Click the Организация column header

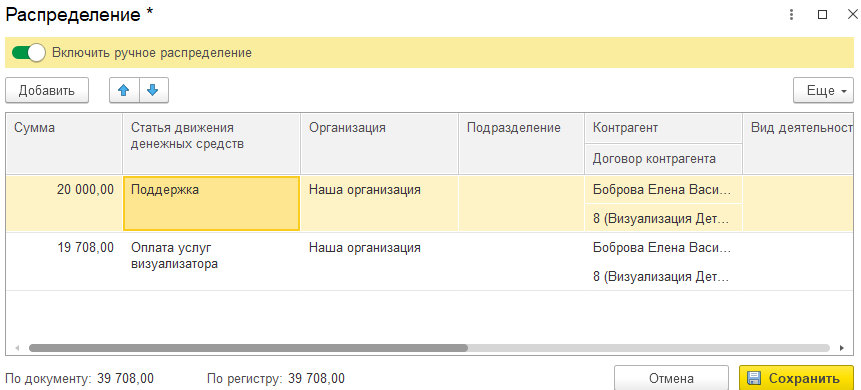click(x=379, y=144)
